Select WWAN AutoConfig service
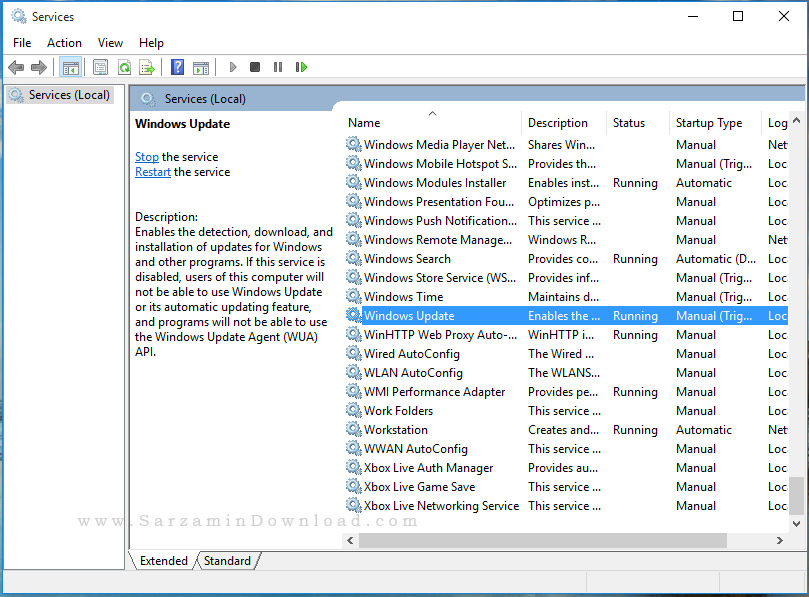 (x=415, y=449)
